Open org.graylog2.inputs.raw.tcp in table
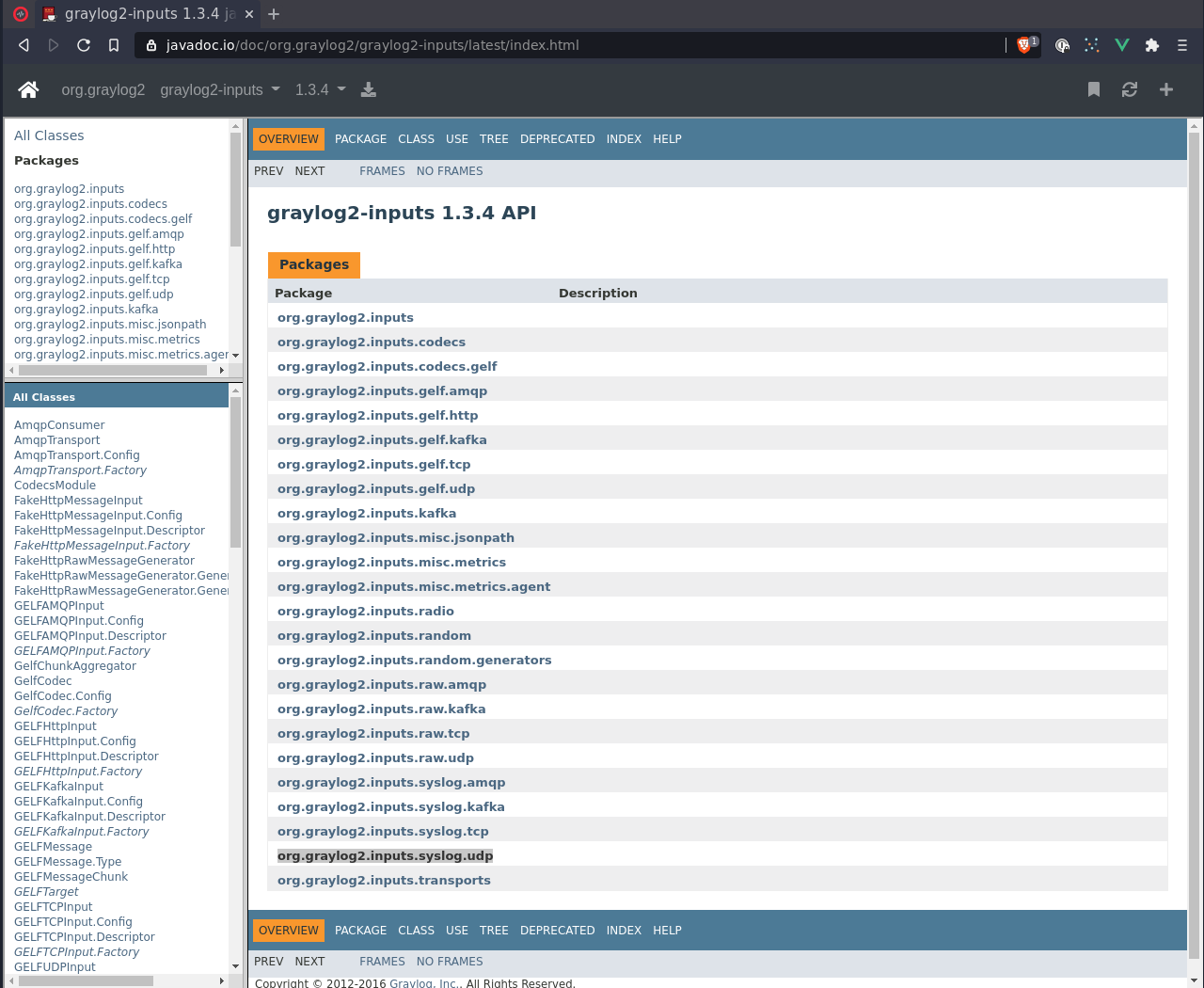 click(373, 734)
